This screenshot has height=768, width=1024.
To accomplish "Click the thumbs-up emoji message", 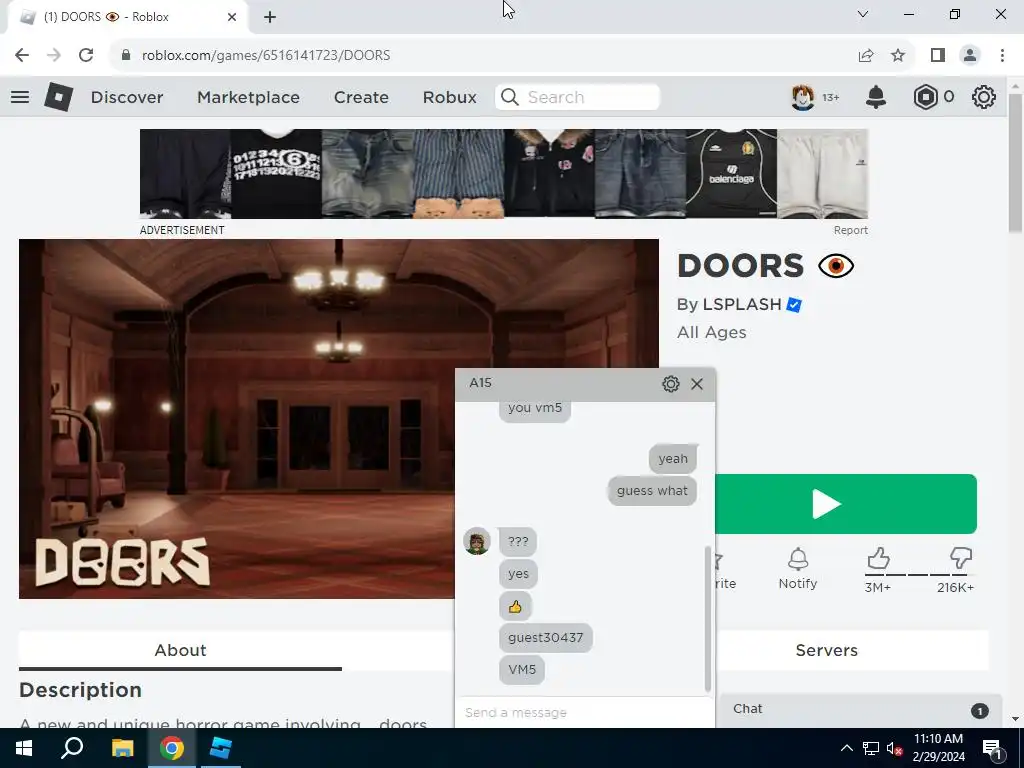I will [x=515, y=607].
